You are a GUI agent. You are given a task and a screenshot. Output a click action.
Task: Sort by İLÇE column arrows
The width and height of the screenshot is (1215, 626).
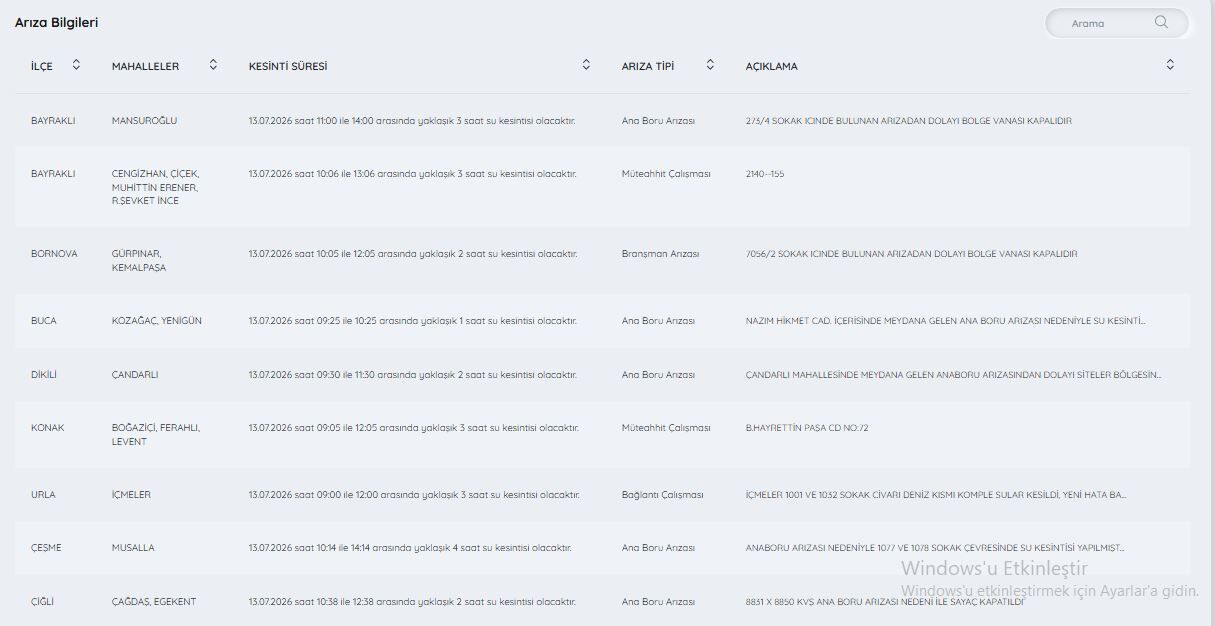(76, 65)
